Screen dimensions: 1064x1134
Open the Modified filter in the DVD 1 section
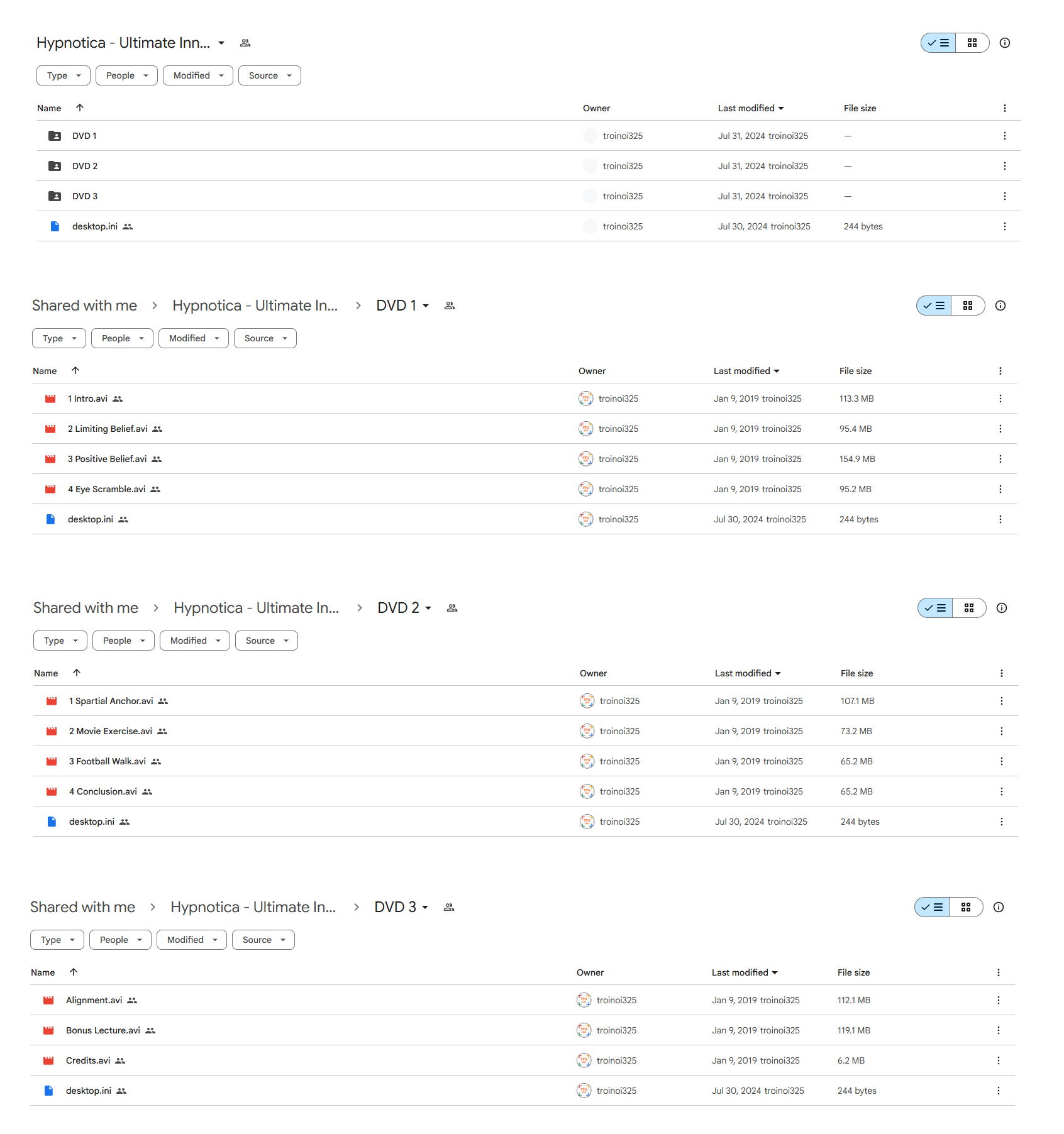tap(194, 338)
